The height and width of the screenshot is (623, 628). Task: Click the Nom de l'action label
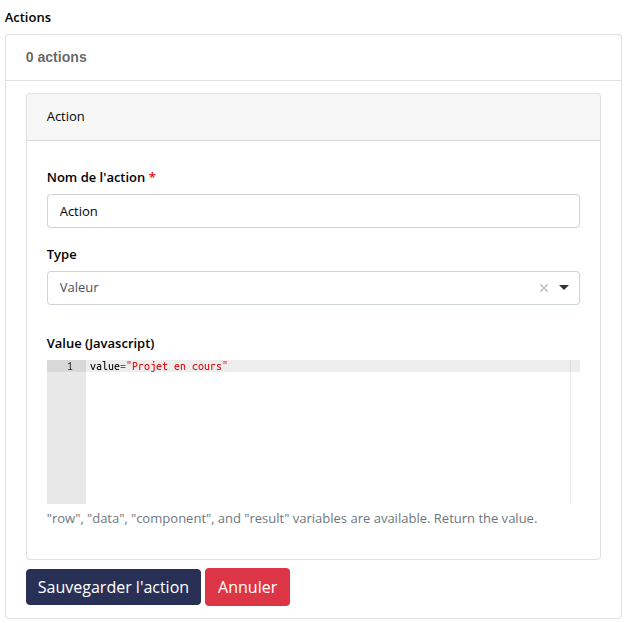(96, 177)
